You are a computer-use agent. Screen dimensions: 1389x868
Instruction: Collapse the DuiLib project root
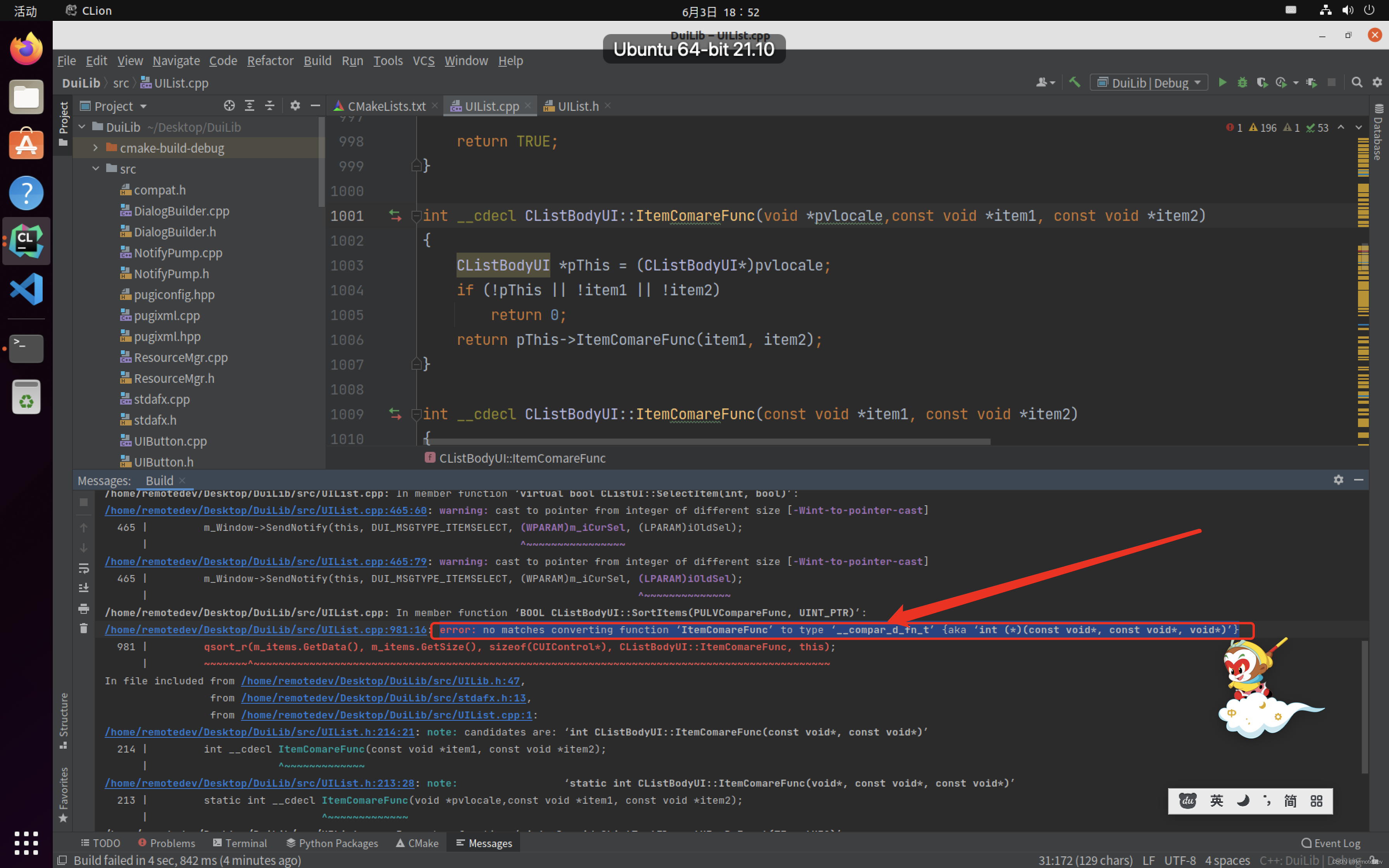coord(81,127)
